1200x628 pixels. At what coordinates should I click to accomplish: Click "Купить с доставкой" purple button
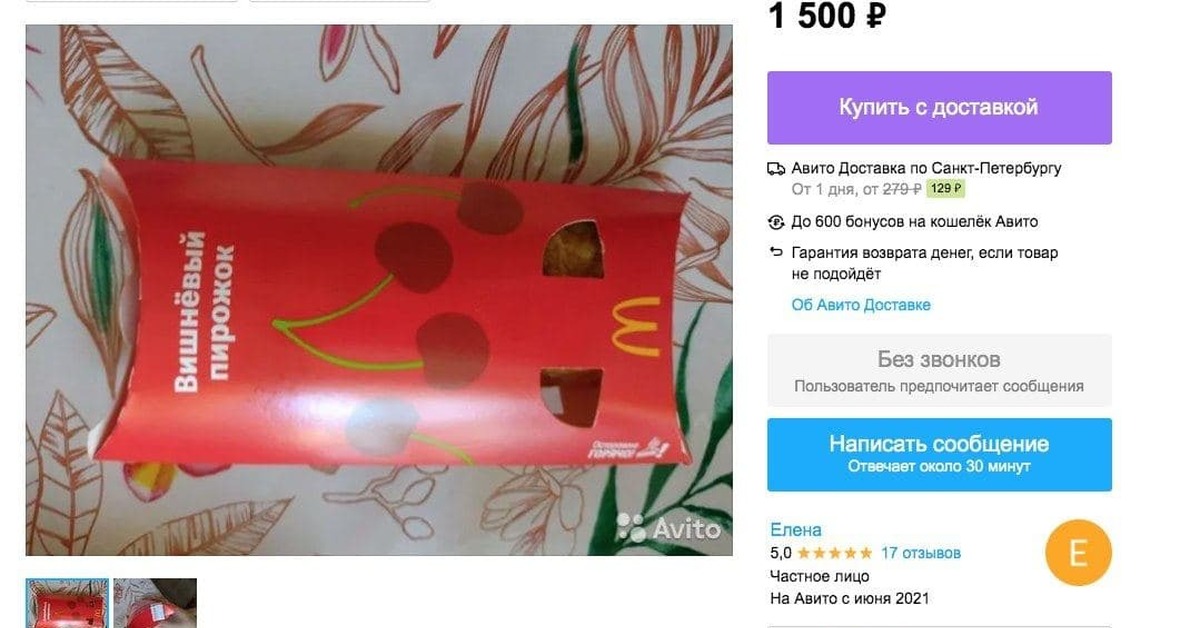pos(939,107)
